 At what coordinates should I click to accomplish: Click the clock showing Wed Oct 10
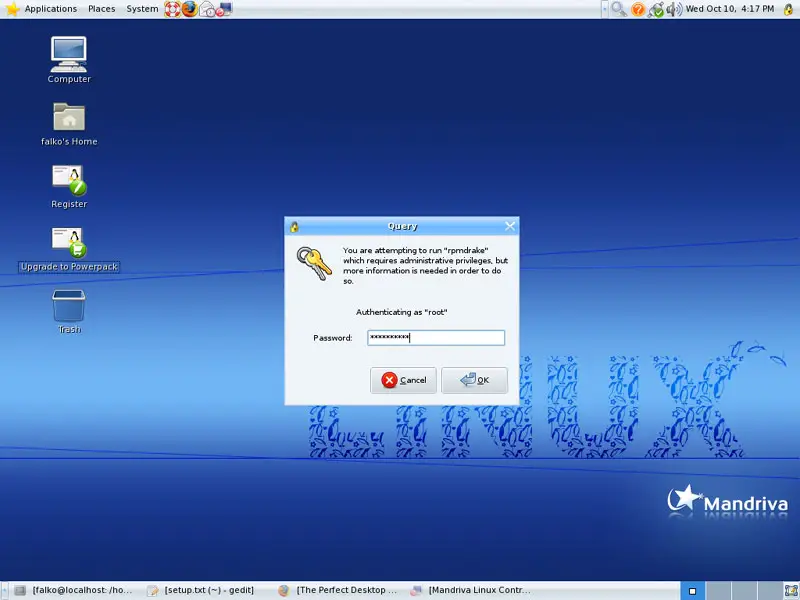coord(730,9)
